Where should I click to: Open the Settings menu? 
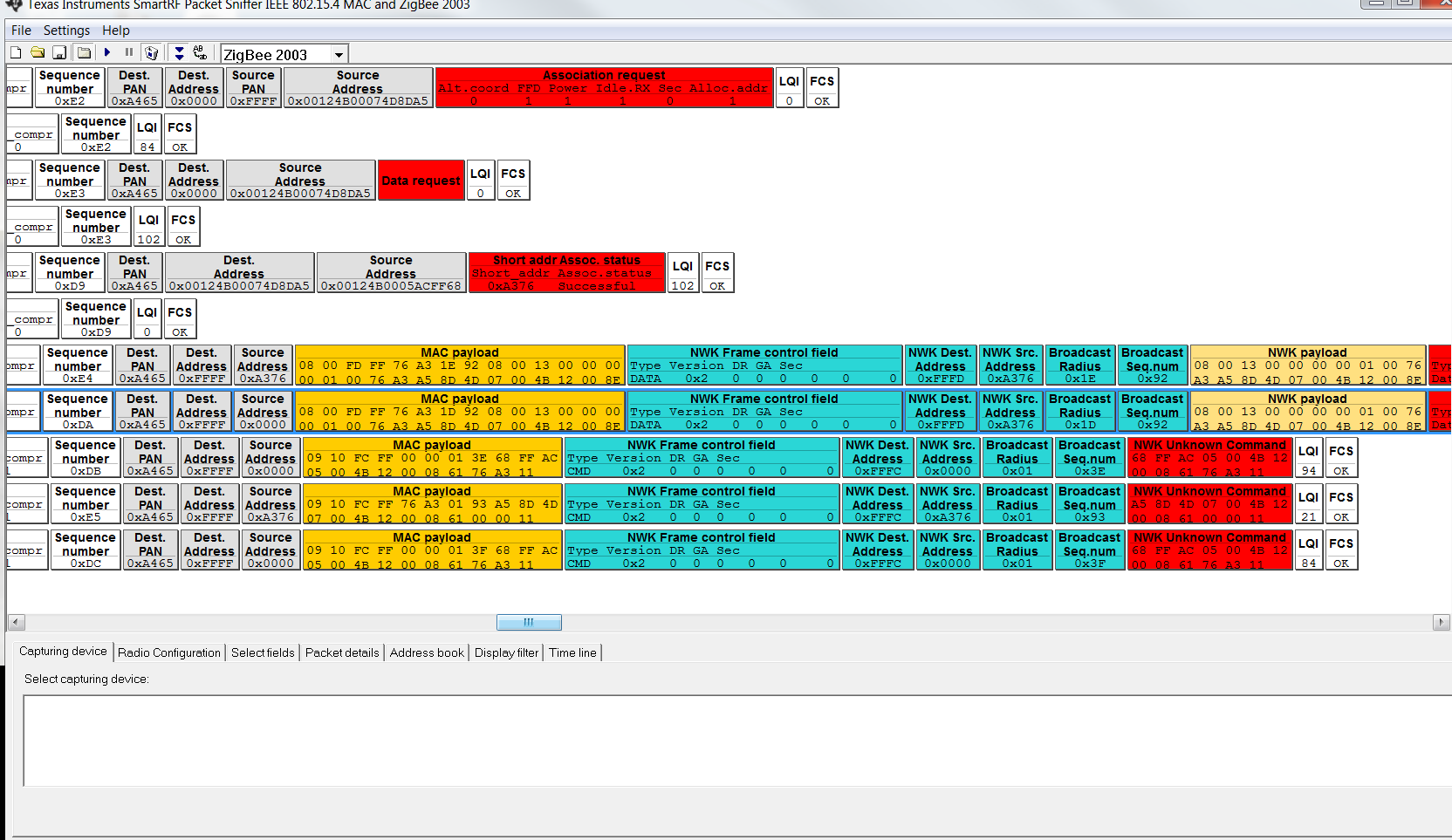(66, 31)
